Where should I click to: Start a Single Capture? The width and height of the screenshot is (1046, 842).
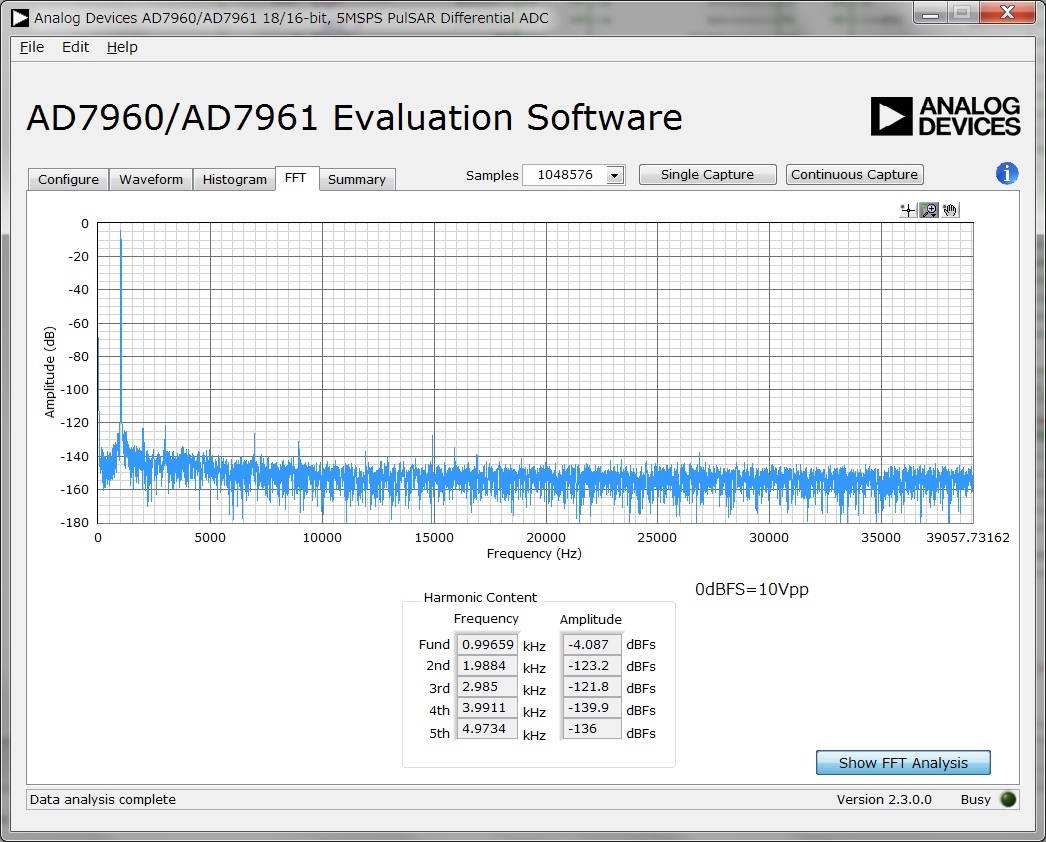(707, 175)
